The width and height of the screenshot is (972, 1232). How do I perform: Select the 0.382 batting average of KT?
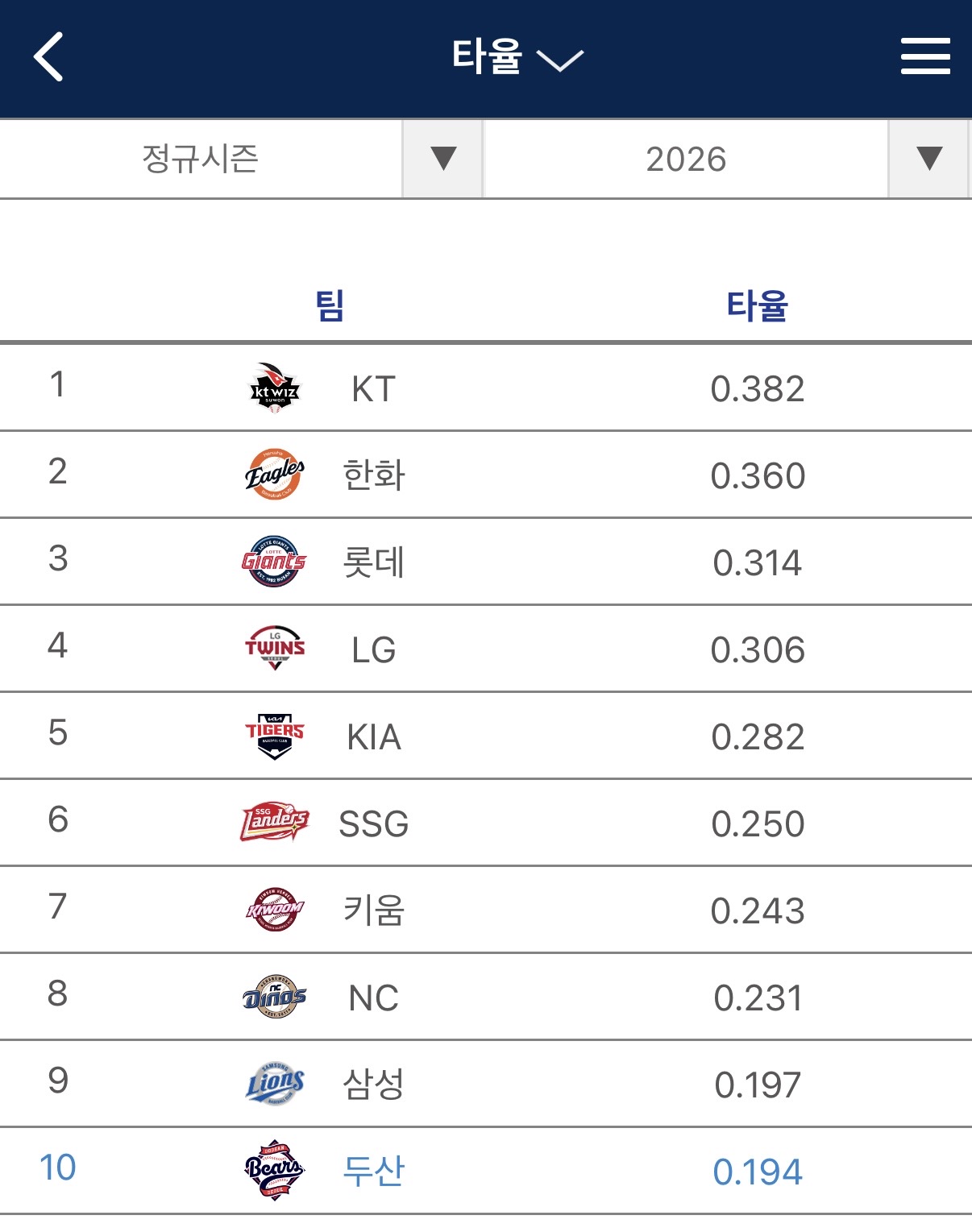[757, 389]
